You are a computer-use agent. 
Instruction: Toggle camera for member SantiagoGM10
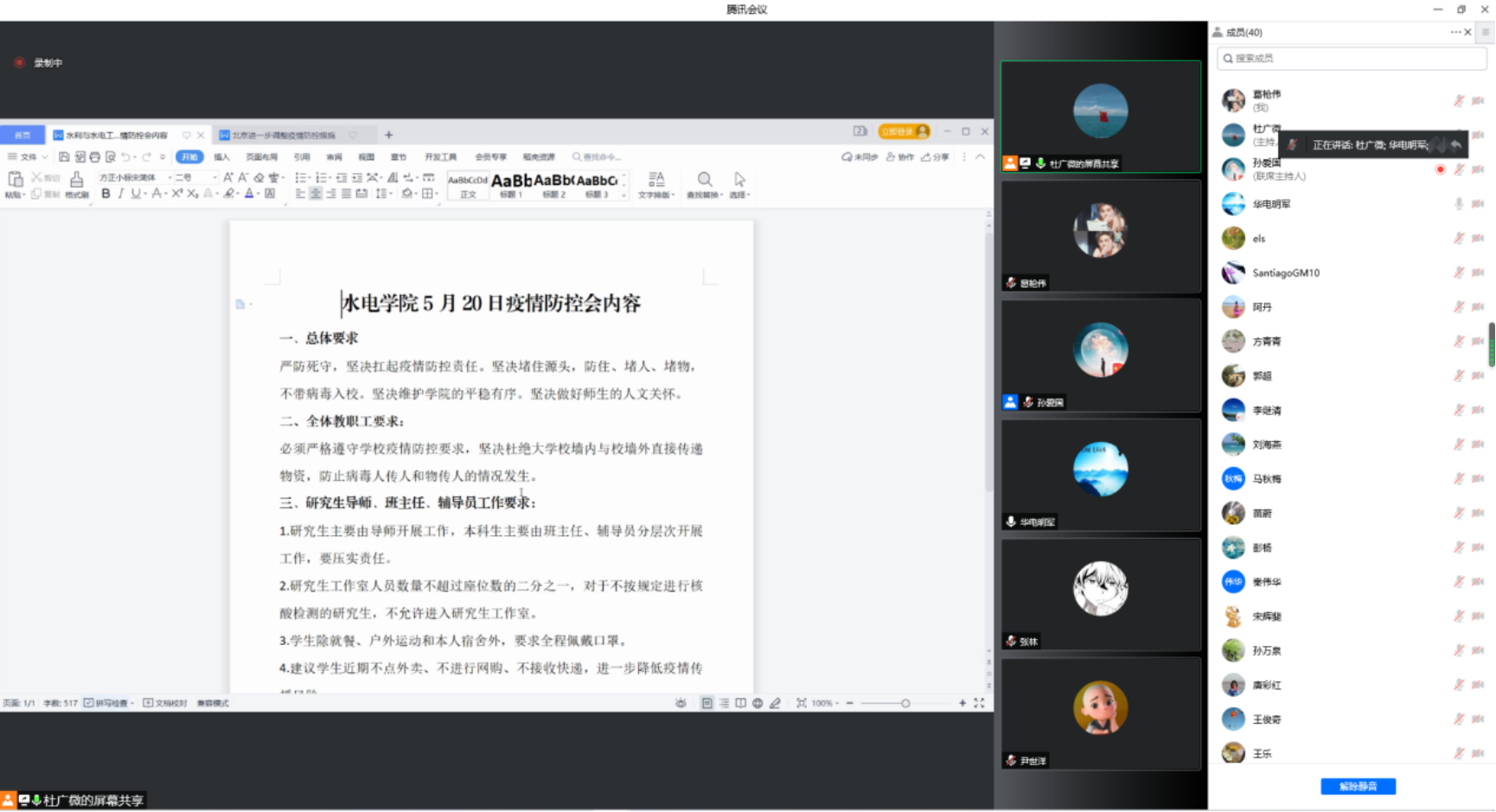click(1478, 273)
